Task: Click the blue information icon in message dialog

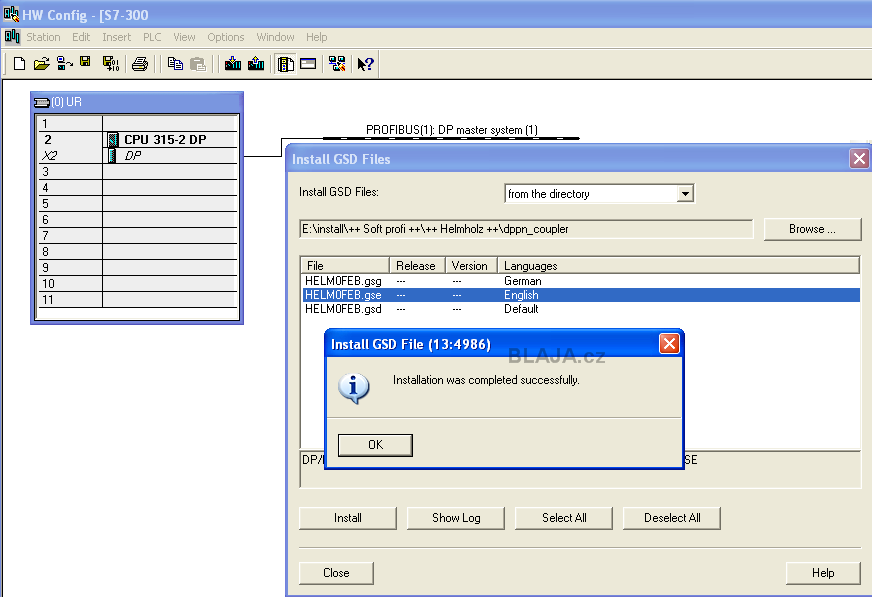Action: point(354,387)
